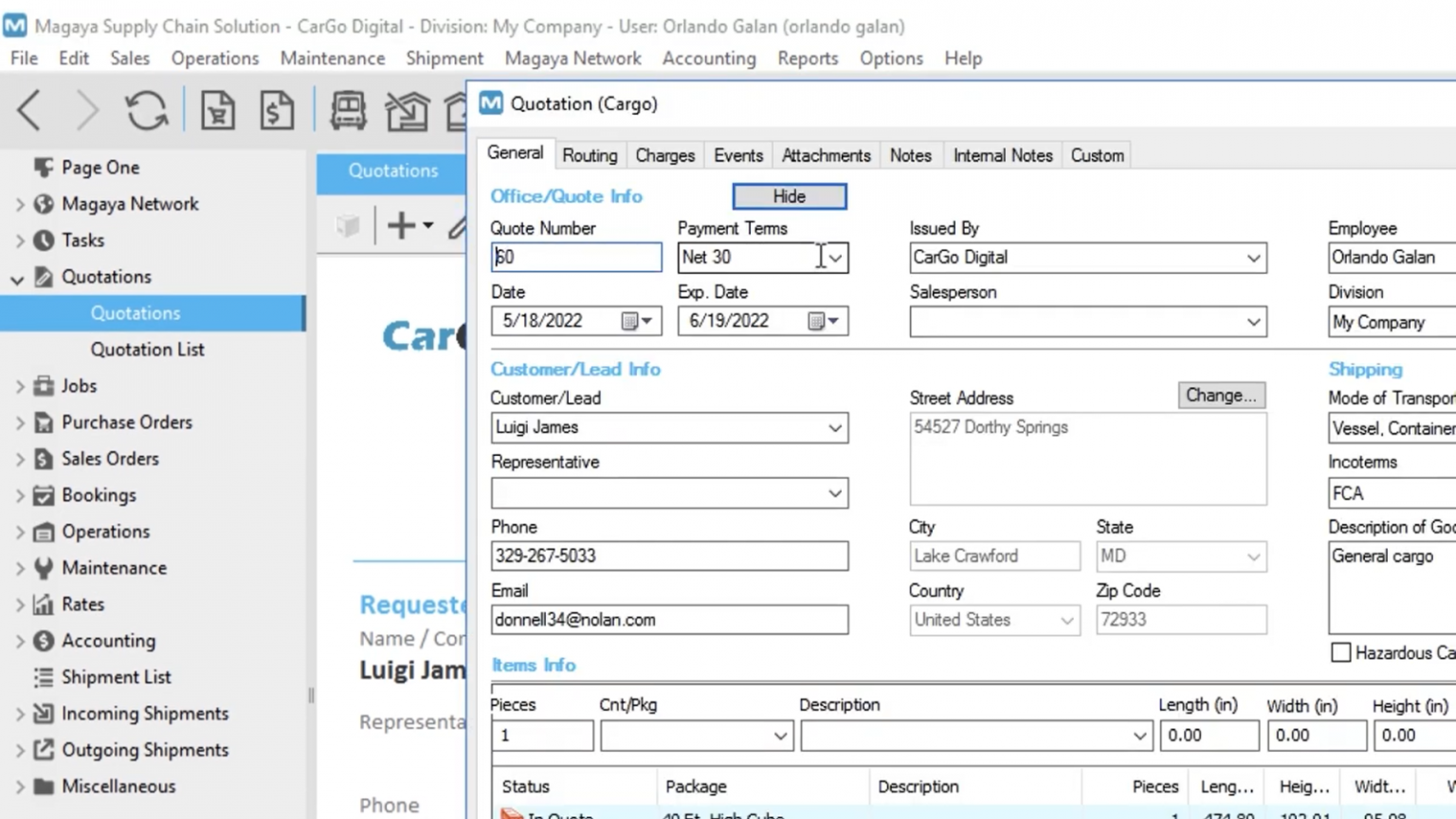1456x819 pixels.
Task: Select the truck shipment toolbar icon
Action: click(347, 110)
